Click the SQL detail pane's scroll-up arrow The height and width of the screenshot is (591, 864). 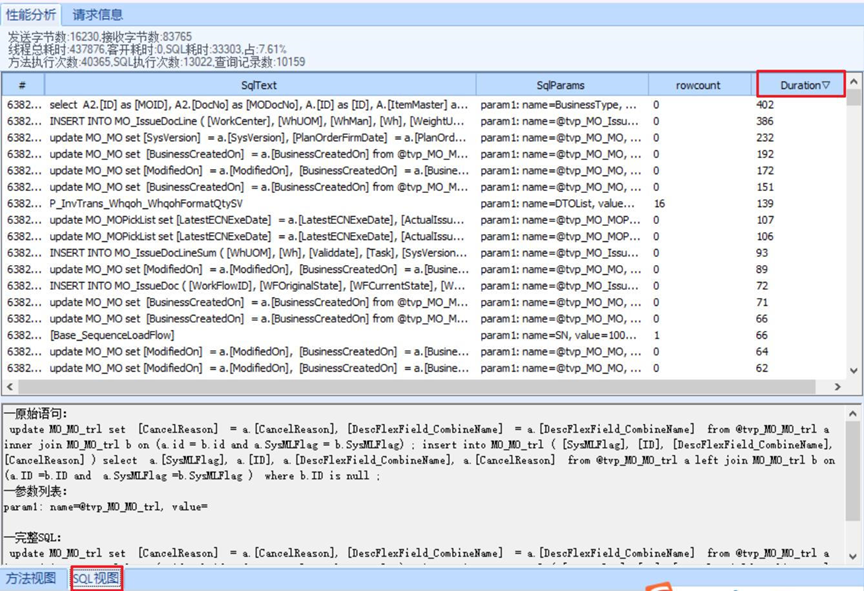[x=853, y=412]
